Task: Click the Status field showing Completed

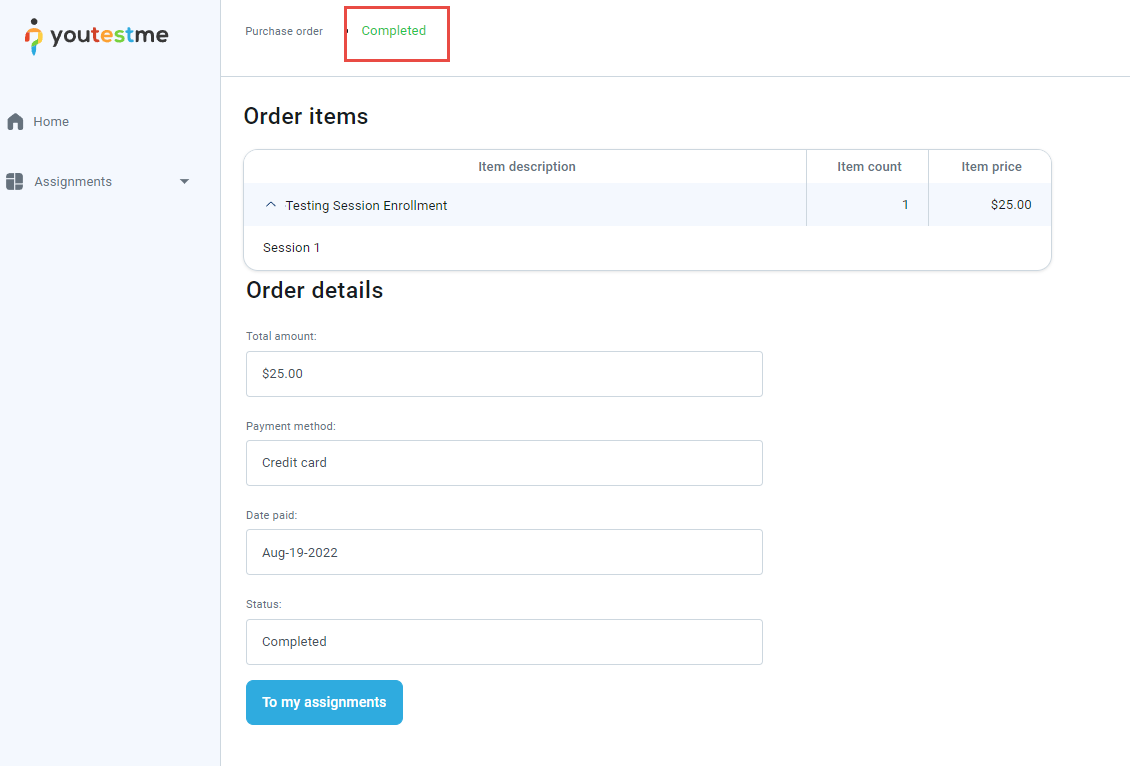Action: 504,642
